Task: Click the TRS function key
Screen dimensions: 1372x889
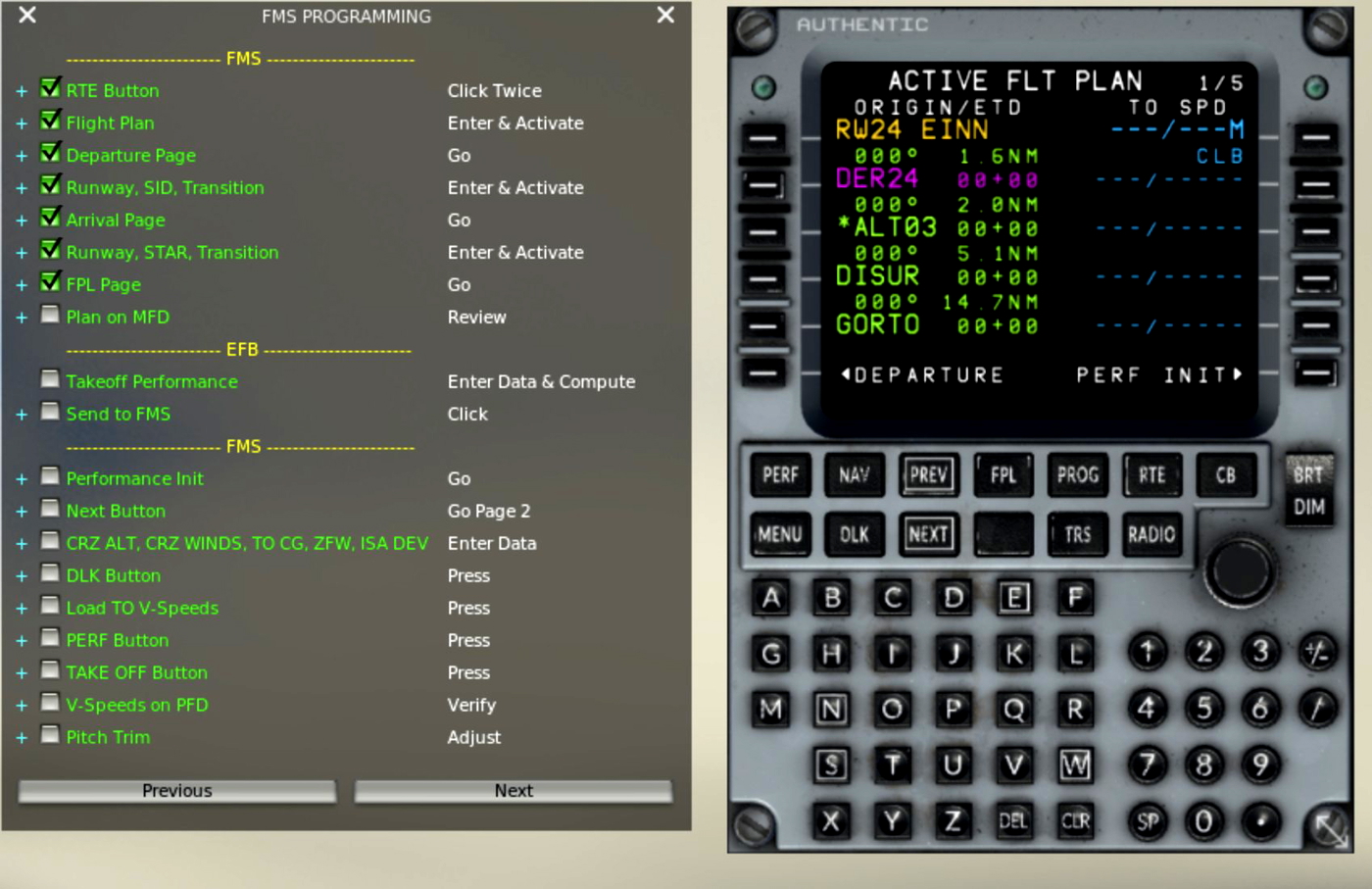Action: pyautogui.click(x=1077, y=534)
